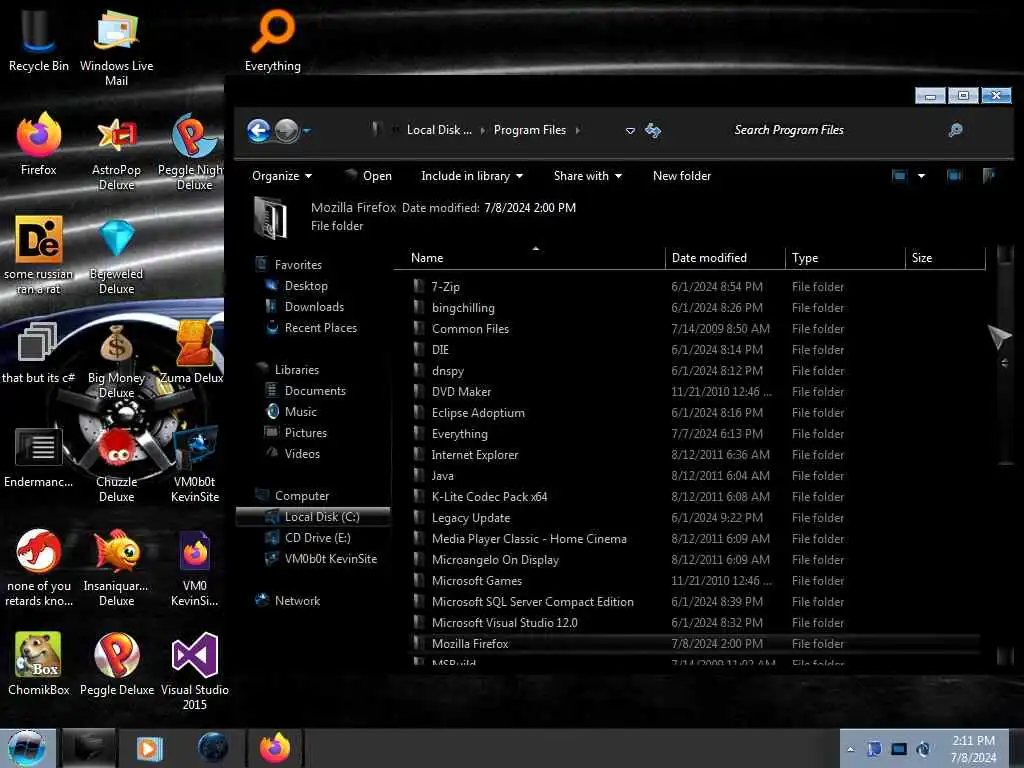
Task: Click Program Files in the address breadcrumb
Action: click(530, 130)
